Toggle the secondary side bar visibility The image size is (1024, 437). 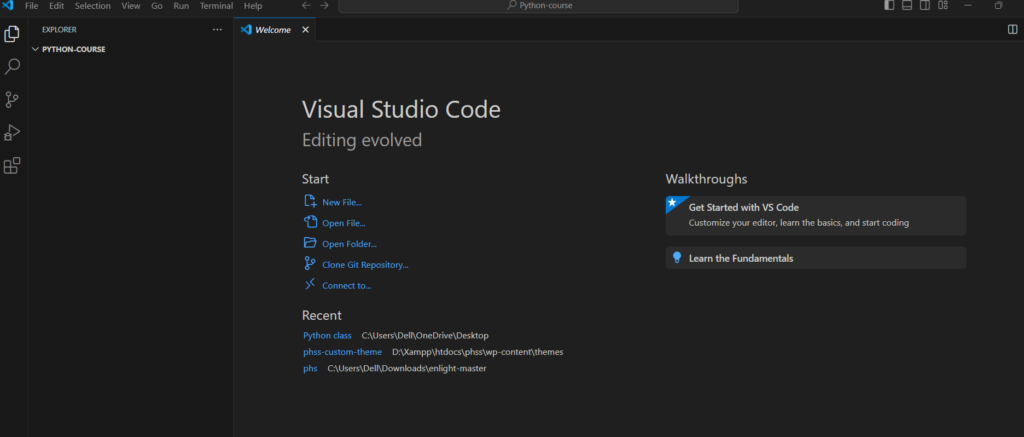tap(924, 6)
